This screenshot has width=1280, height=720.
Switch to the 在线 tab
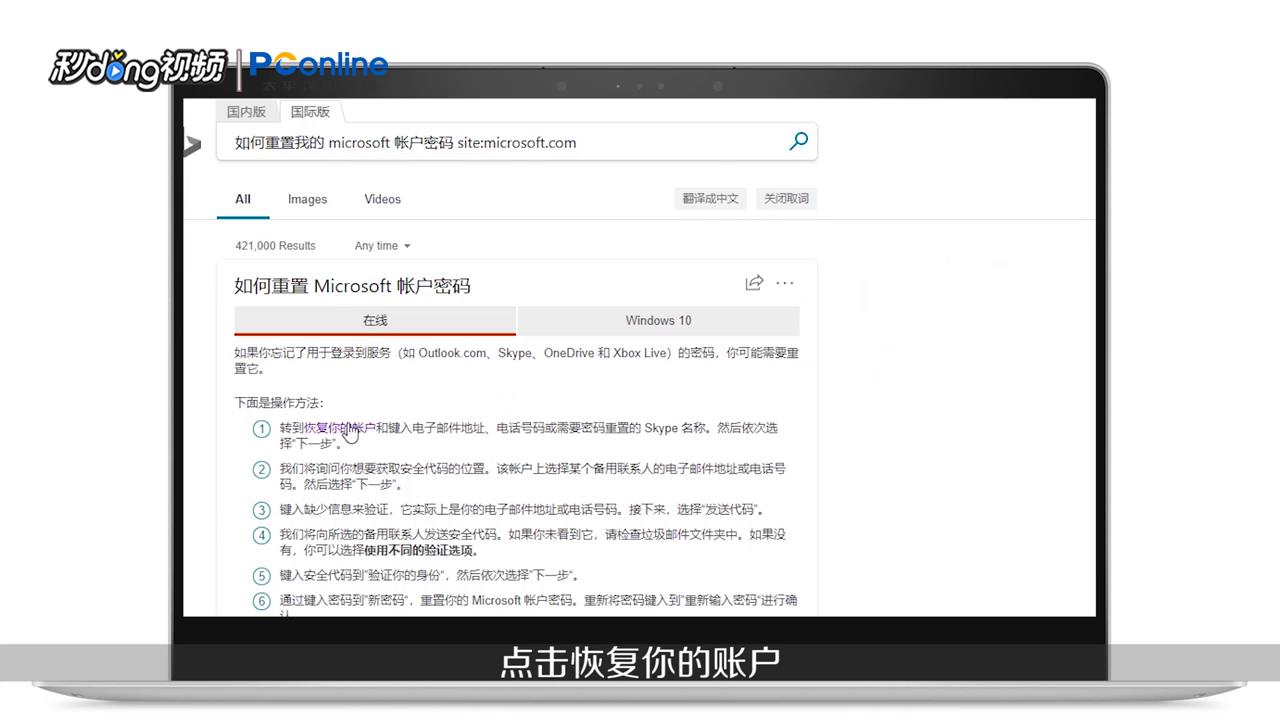click(x=375, y=320)
